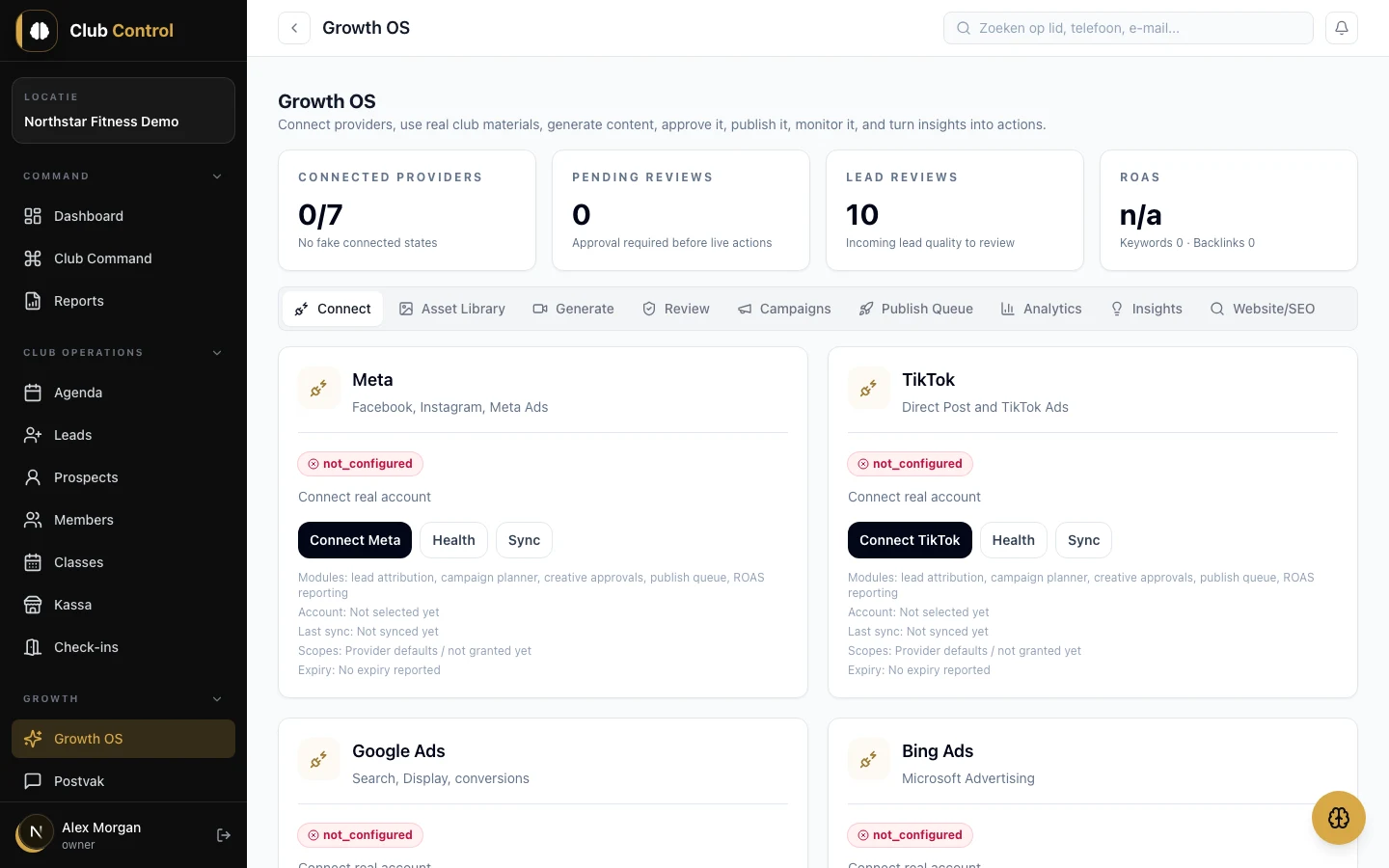Open Check-ins in the sidebar

coord(123,647)
